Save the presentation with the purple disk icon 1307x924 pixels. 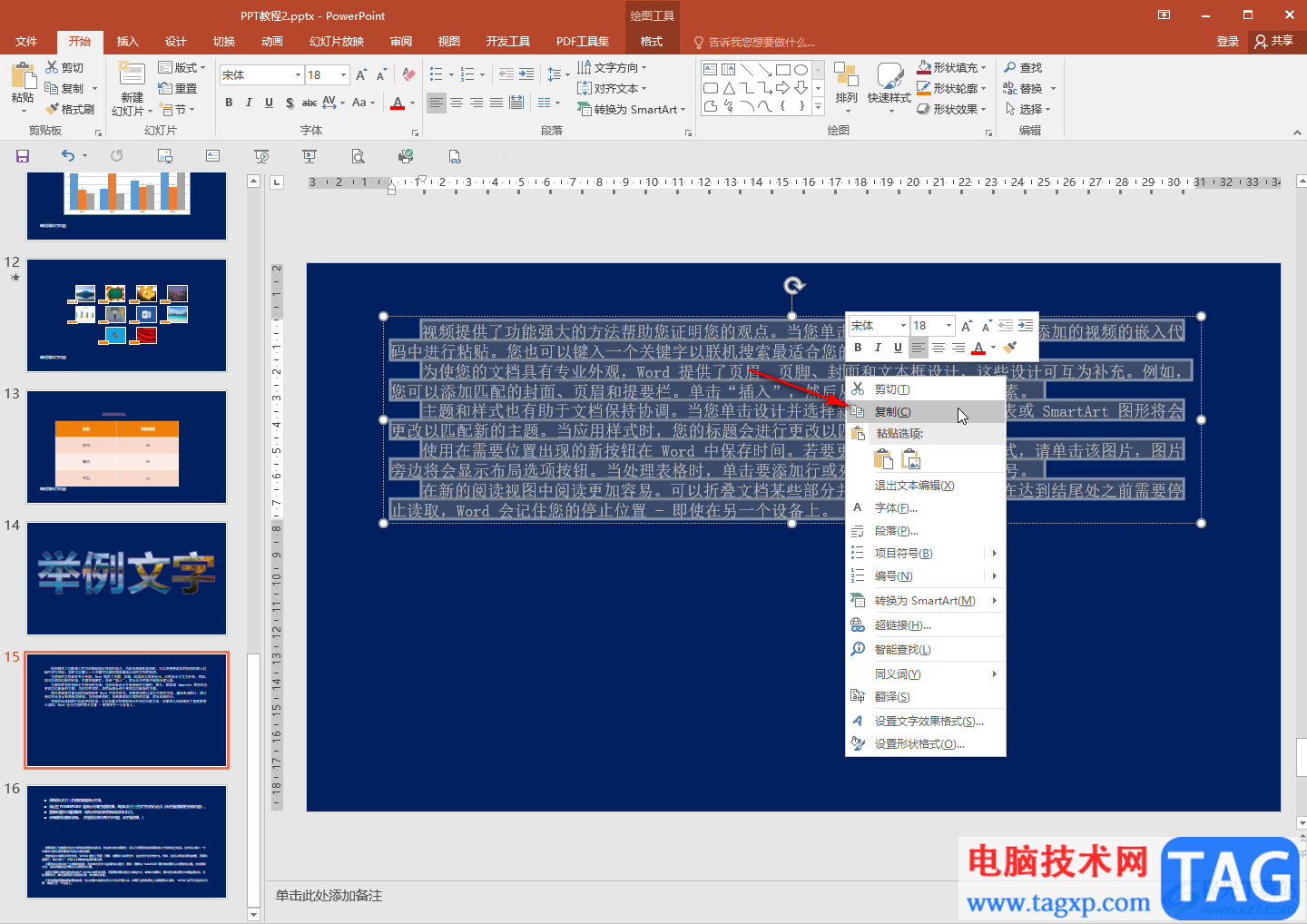coord(23,156)
